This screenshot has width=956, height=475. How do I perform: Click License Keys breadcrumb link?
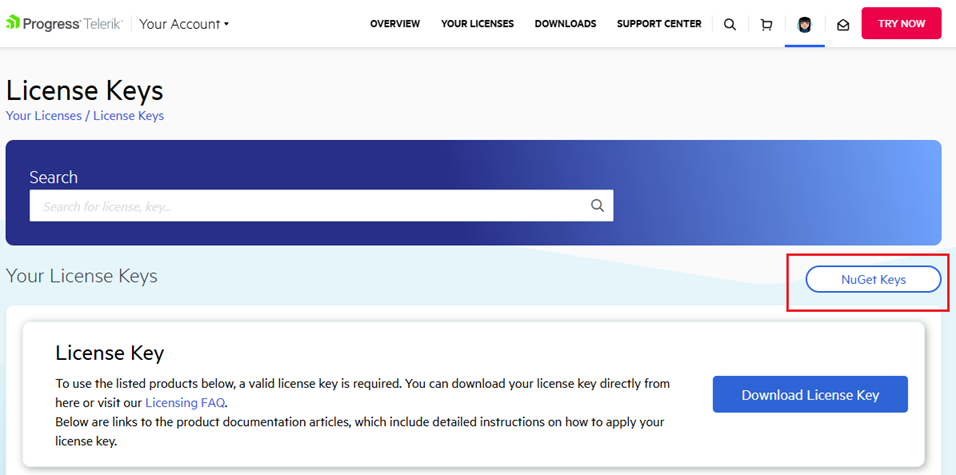click(128, 116)
